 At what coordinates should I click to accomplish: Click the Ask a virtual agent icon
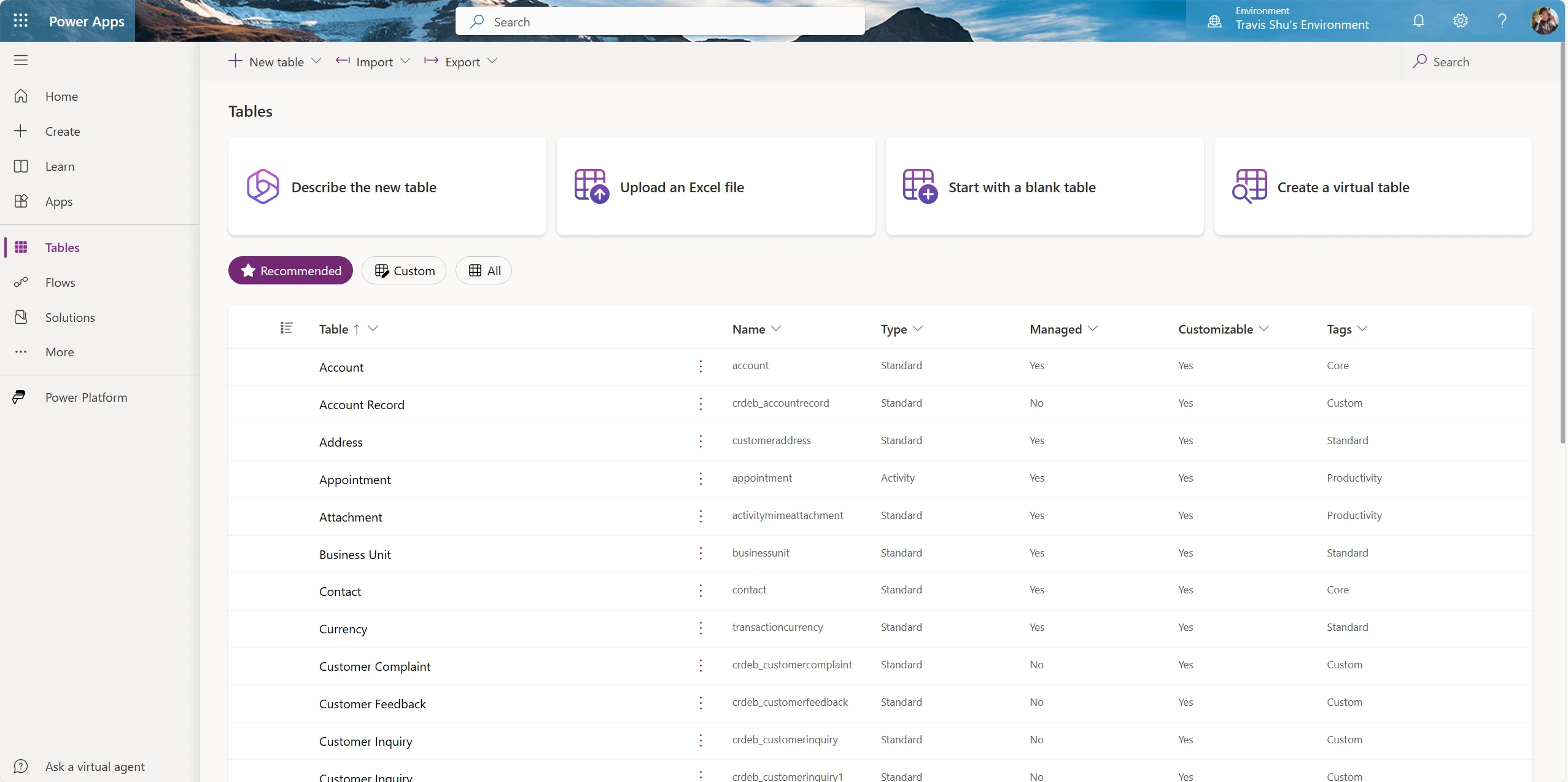20,765
